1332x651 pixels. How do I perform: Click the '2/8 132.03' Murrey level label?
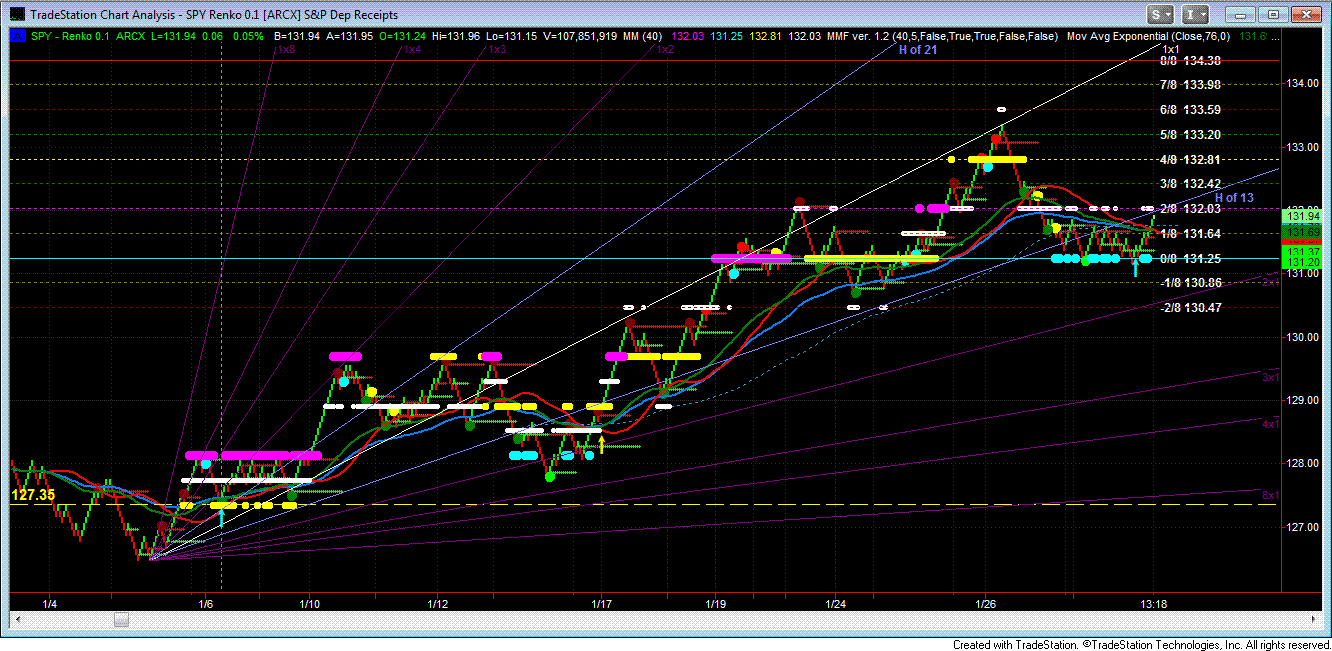click(1190, 209)
